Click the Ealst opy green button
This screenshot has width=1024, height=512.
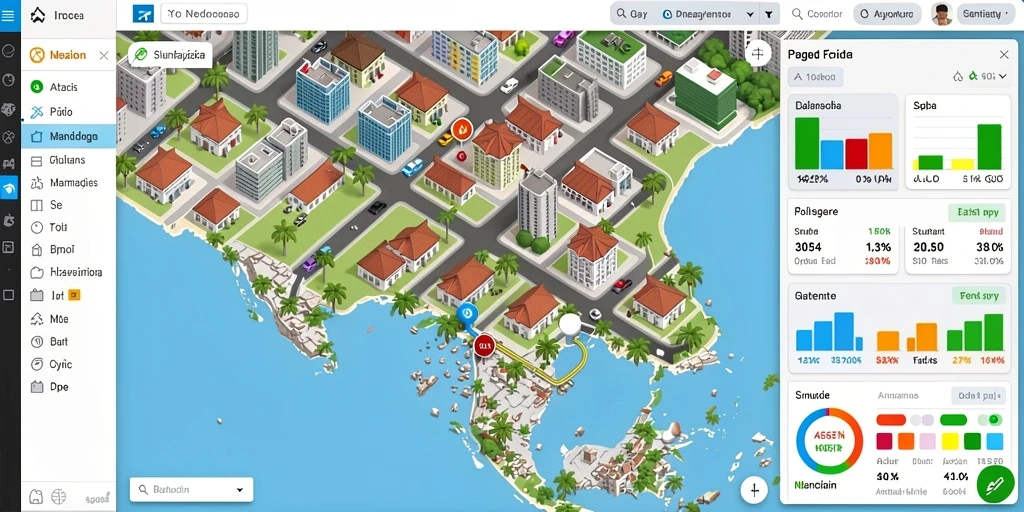[x=978, y=212]
